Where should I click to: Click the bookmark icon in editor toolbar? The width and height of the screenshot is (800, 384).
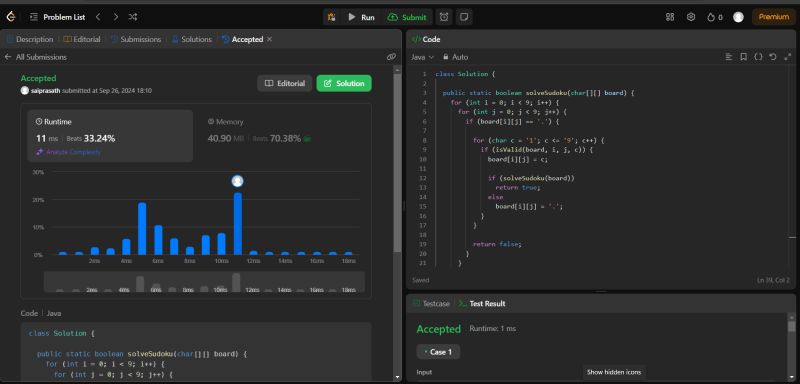coord(743,57)
